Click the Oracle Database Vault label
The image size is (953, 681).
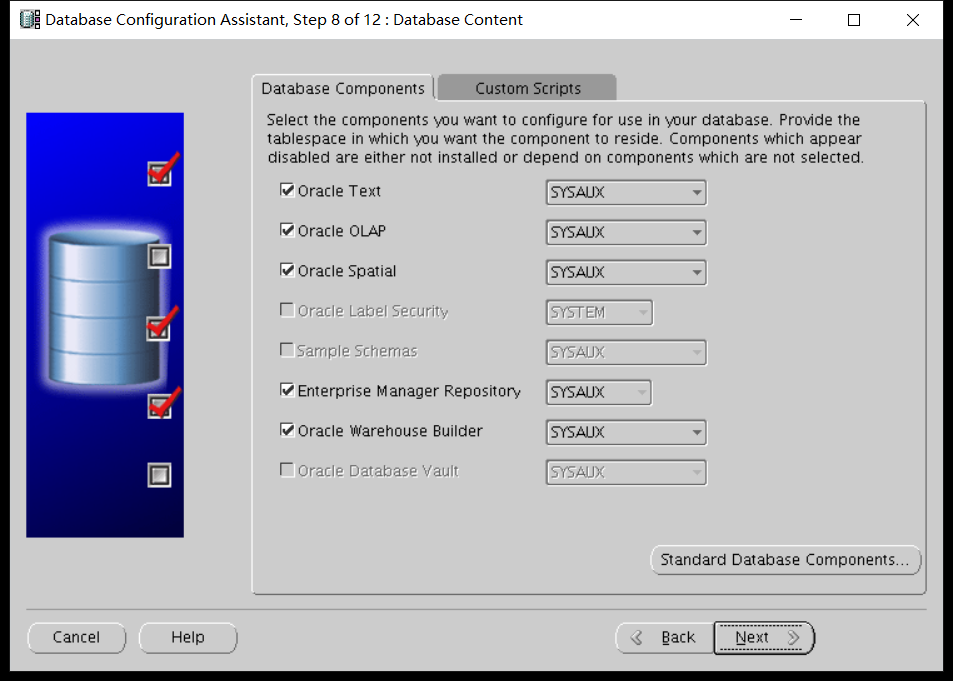pyautogui.click(x=378, y=471)
